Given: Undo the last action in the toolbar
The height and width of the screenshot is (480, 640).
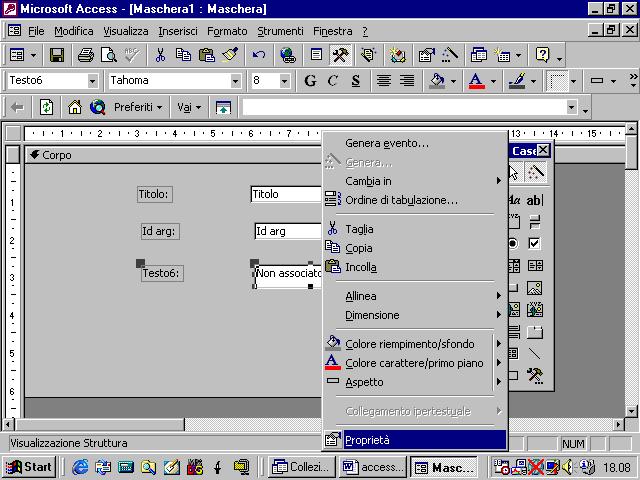Looking at the screenshot, I should [259, 55].
